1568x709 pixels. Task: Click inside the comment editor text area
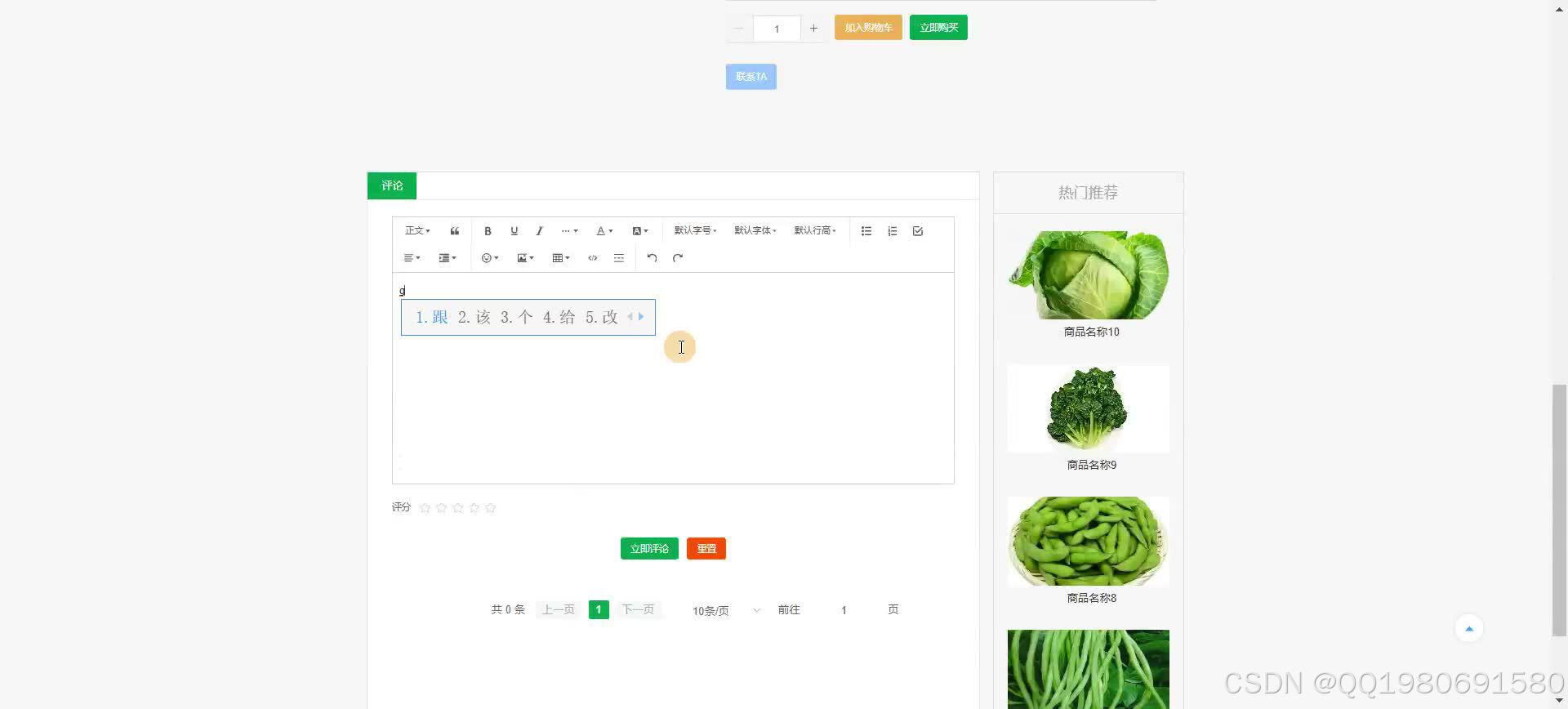click(x=673, y=378)
